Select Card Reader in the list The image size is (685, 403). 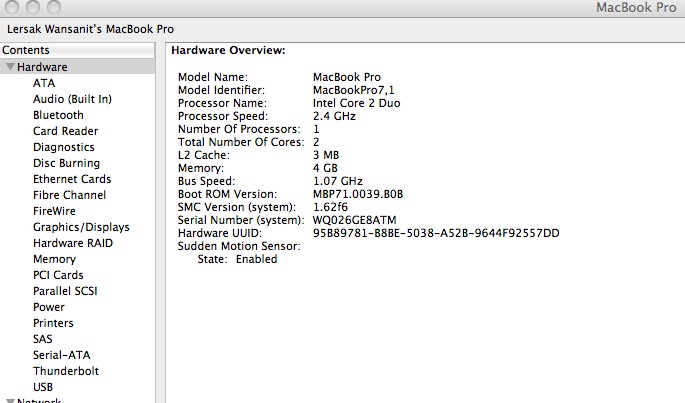click(66, 131)
